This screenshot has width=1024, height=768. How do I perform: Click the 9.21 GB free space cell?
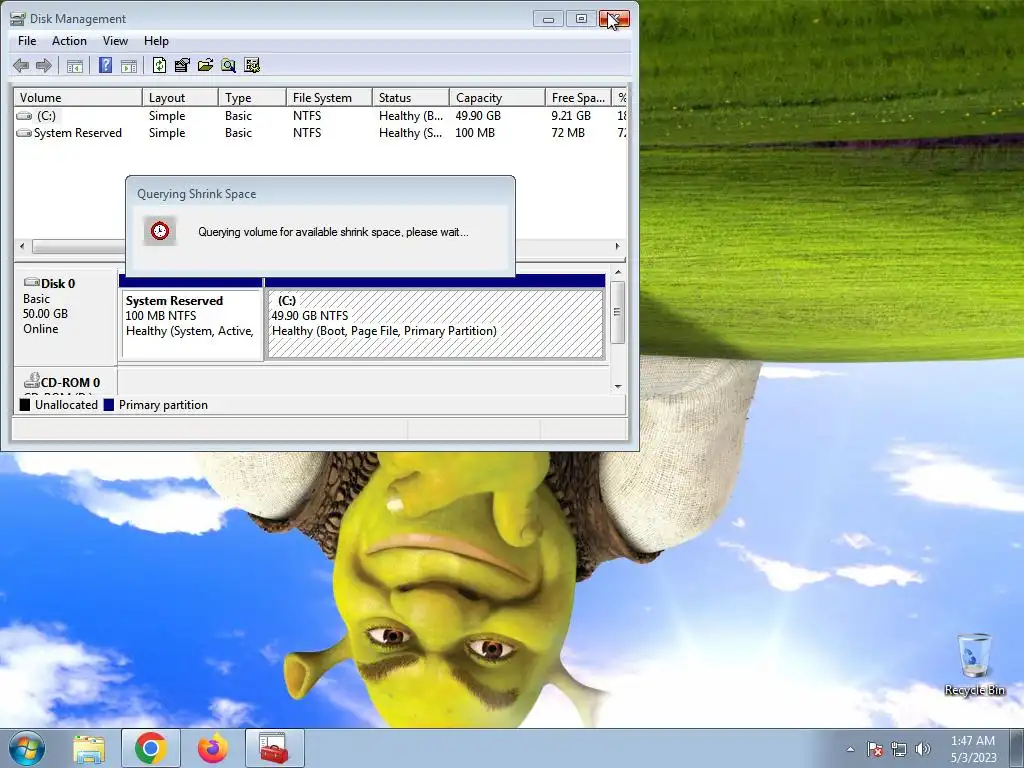pos(571,116)
